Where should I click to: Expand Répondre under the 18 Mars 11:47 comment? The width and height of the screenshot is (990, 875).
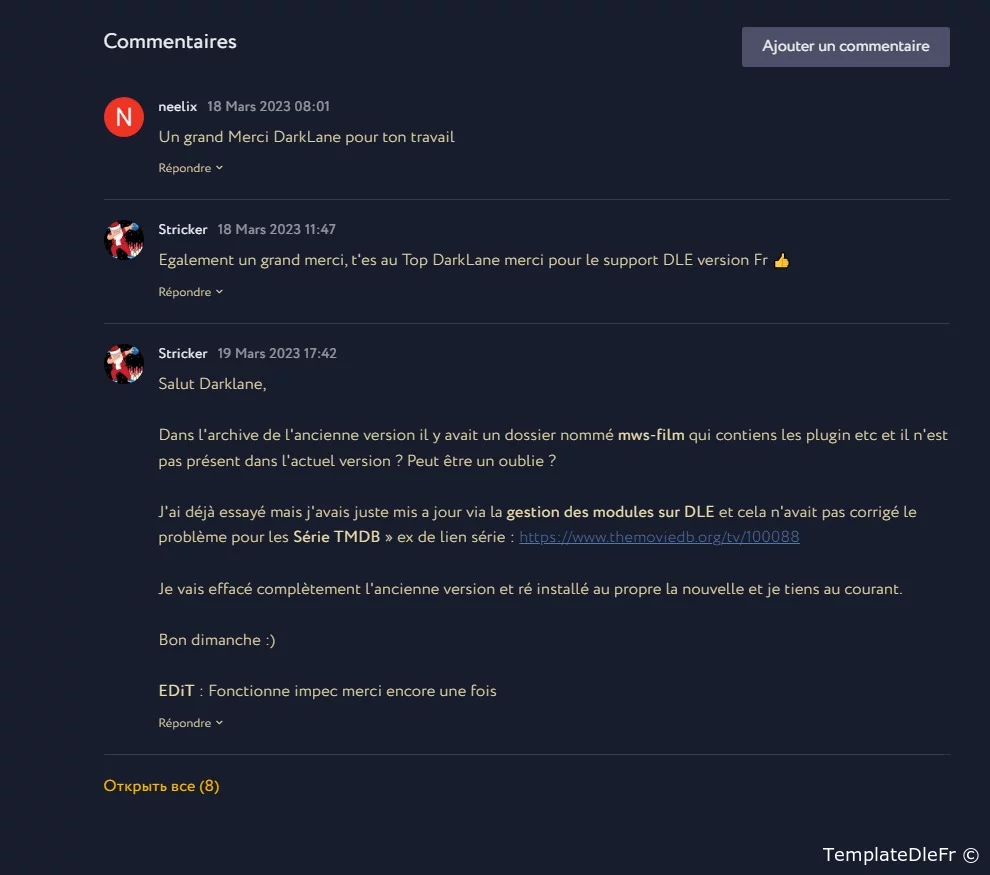point(190,292)
